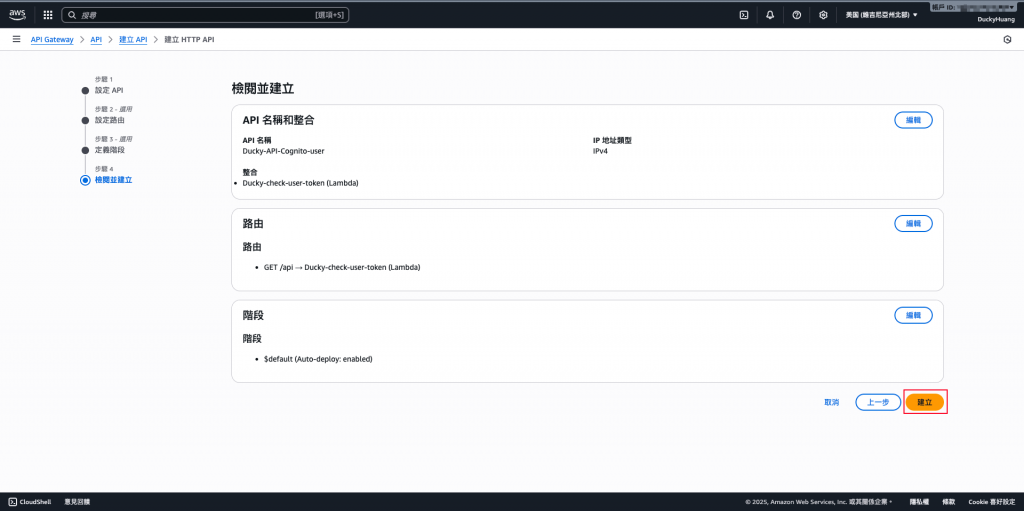Open the notifications bell
The image size is (1024, 511).
[770, 15]
